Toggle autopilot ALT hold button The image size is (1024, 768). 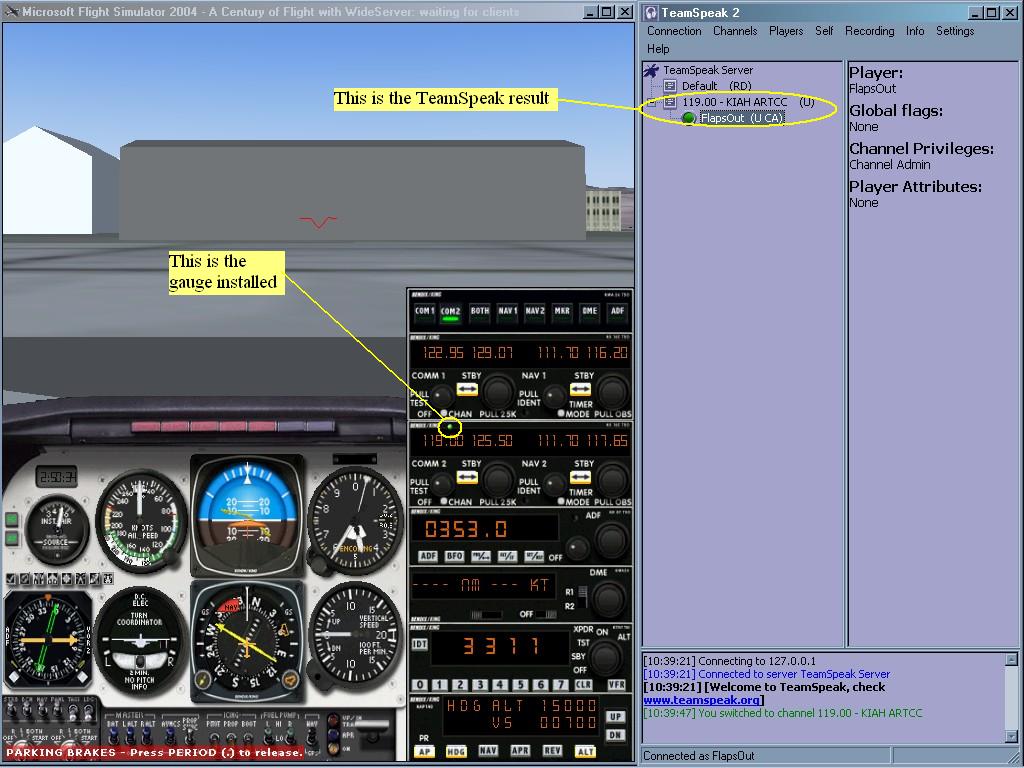click(585, 751)
